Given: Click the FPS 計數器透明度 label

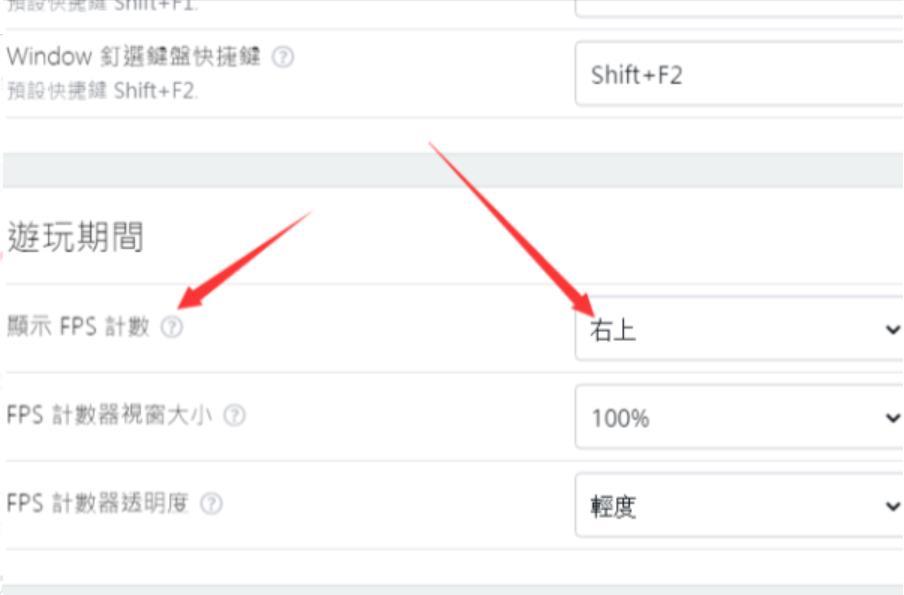Looking at the screenshot, I should tap(97, 503).
